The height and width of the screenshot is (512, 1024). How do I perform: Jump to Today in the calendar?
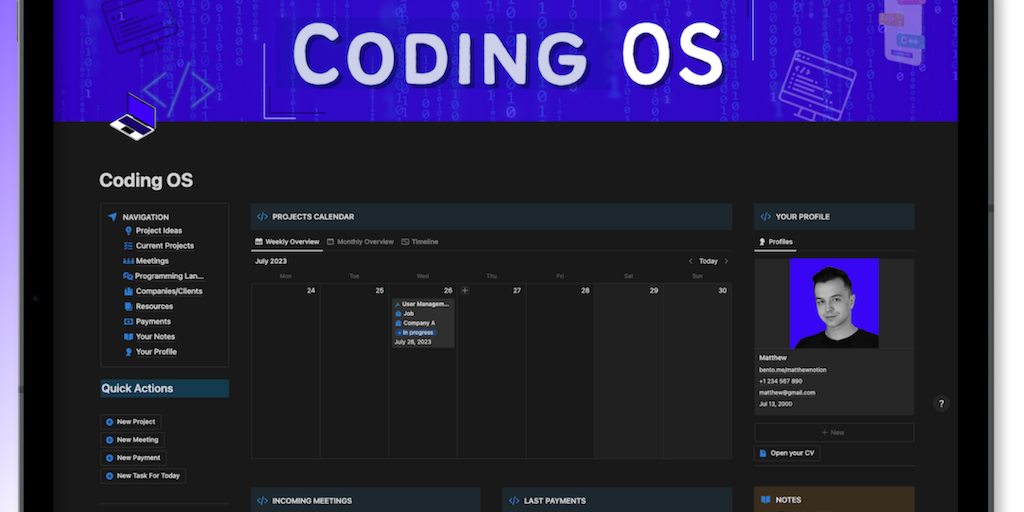coord(708,261)
